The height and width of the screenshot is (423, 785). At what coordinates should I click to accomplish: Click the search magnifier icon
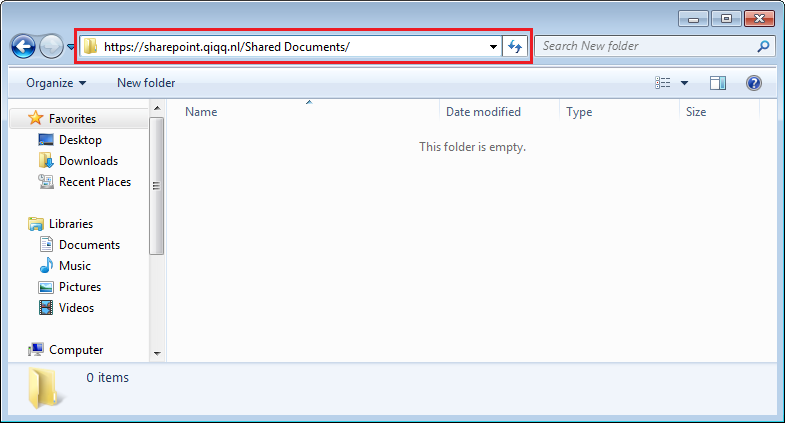763,46
